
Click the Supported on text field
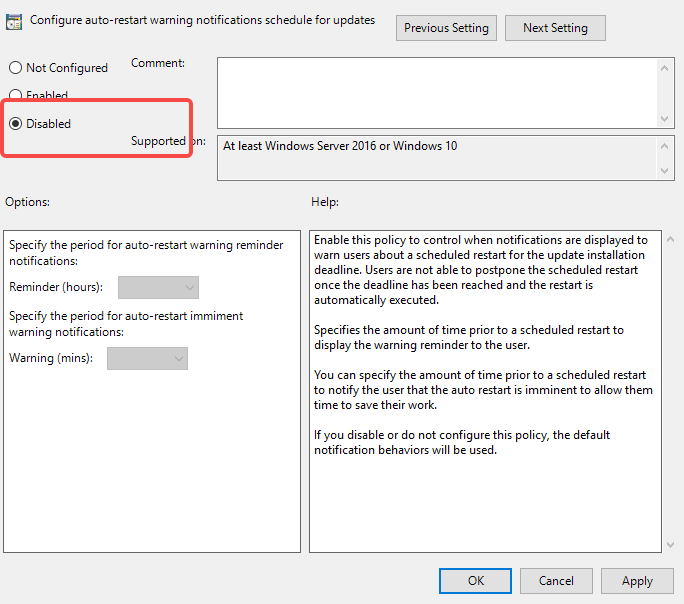(x=437, y=158)
